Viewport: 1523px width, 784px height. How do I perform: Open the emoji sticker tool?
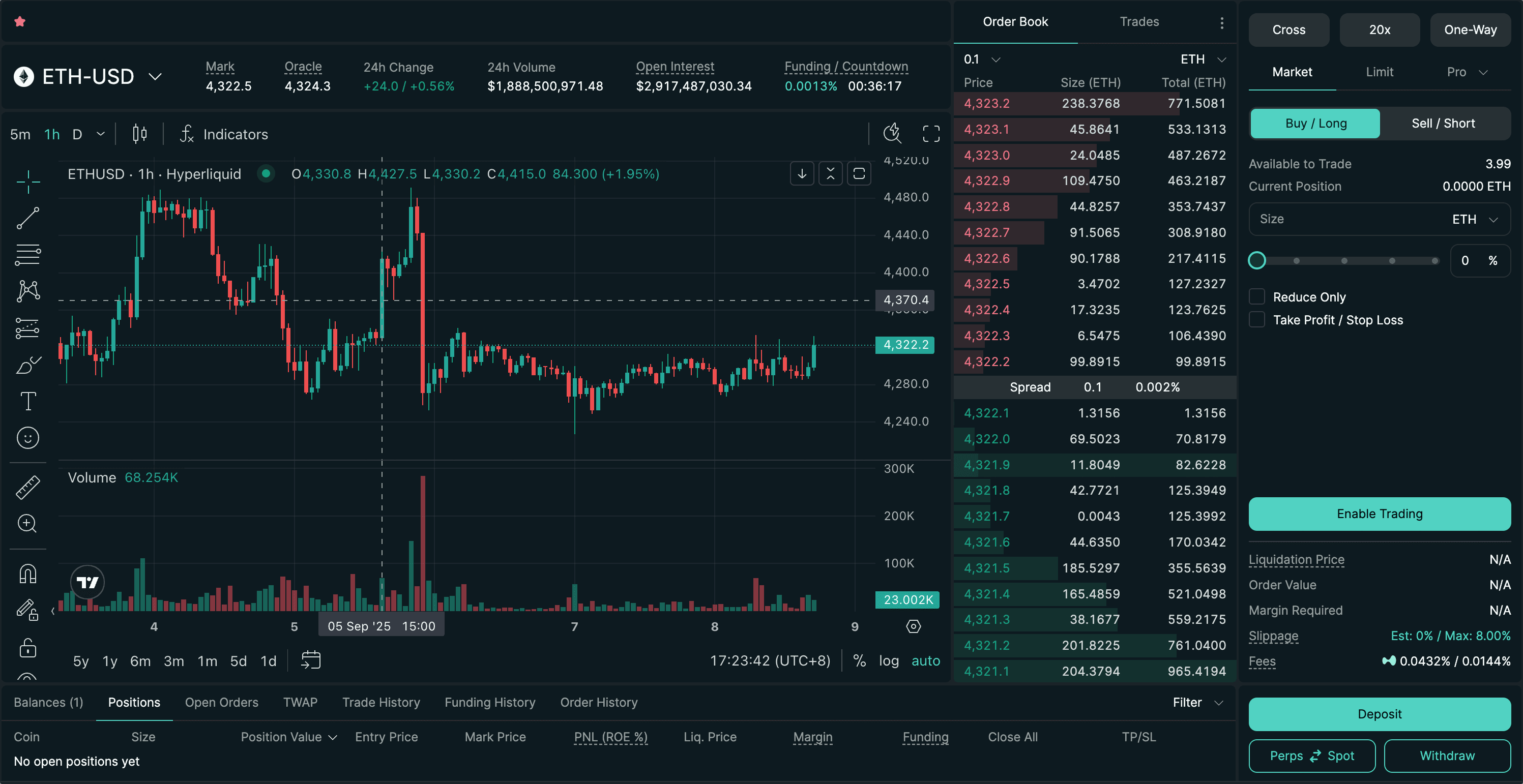[28, 438]
